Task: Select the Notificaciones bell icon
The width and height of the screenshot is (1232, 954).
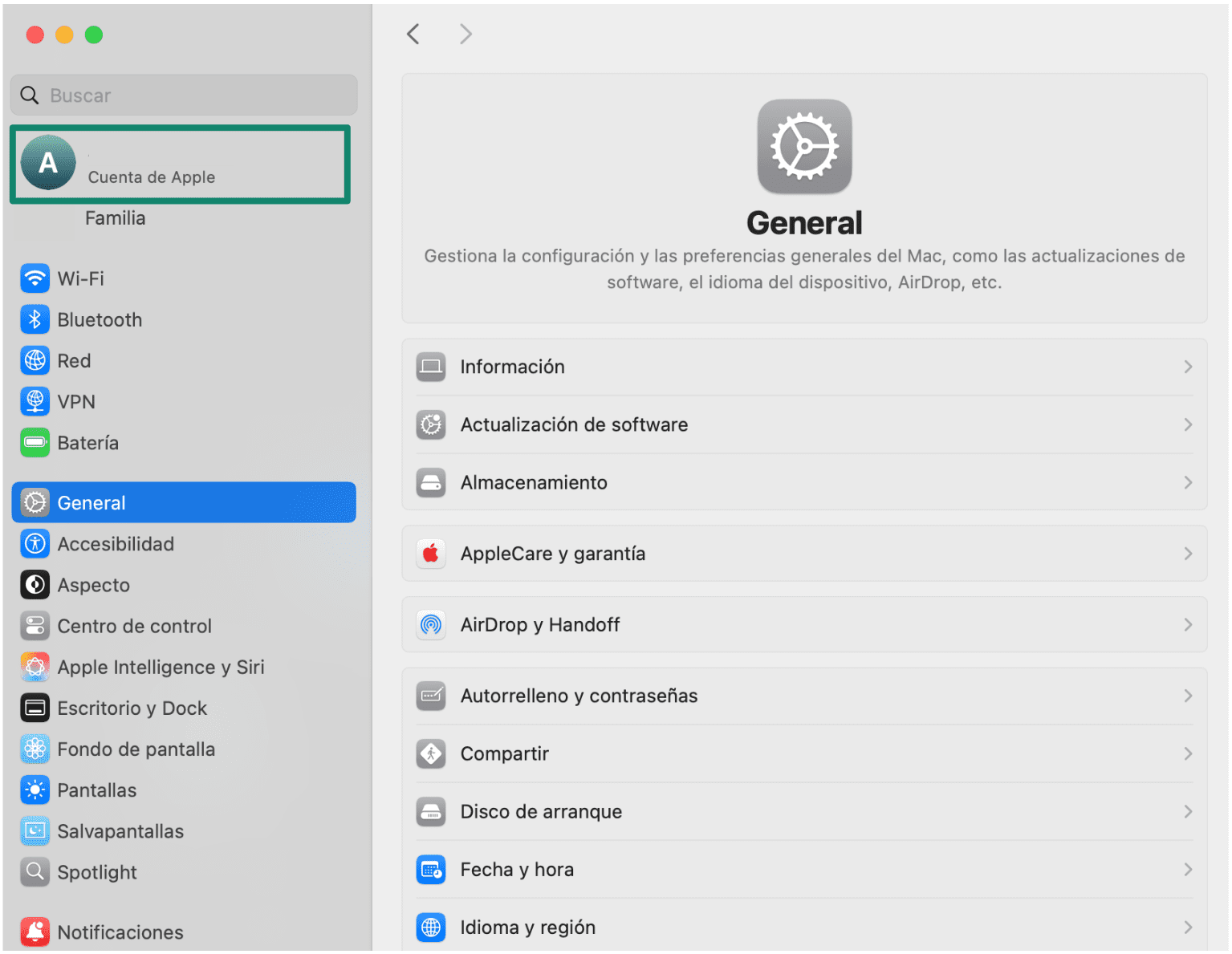Action: click(x=35, y=932)
